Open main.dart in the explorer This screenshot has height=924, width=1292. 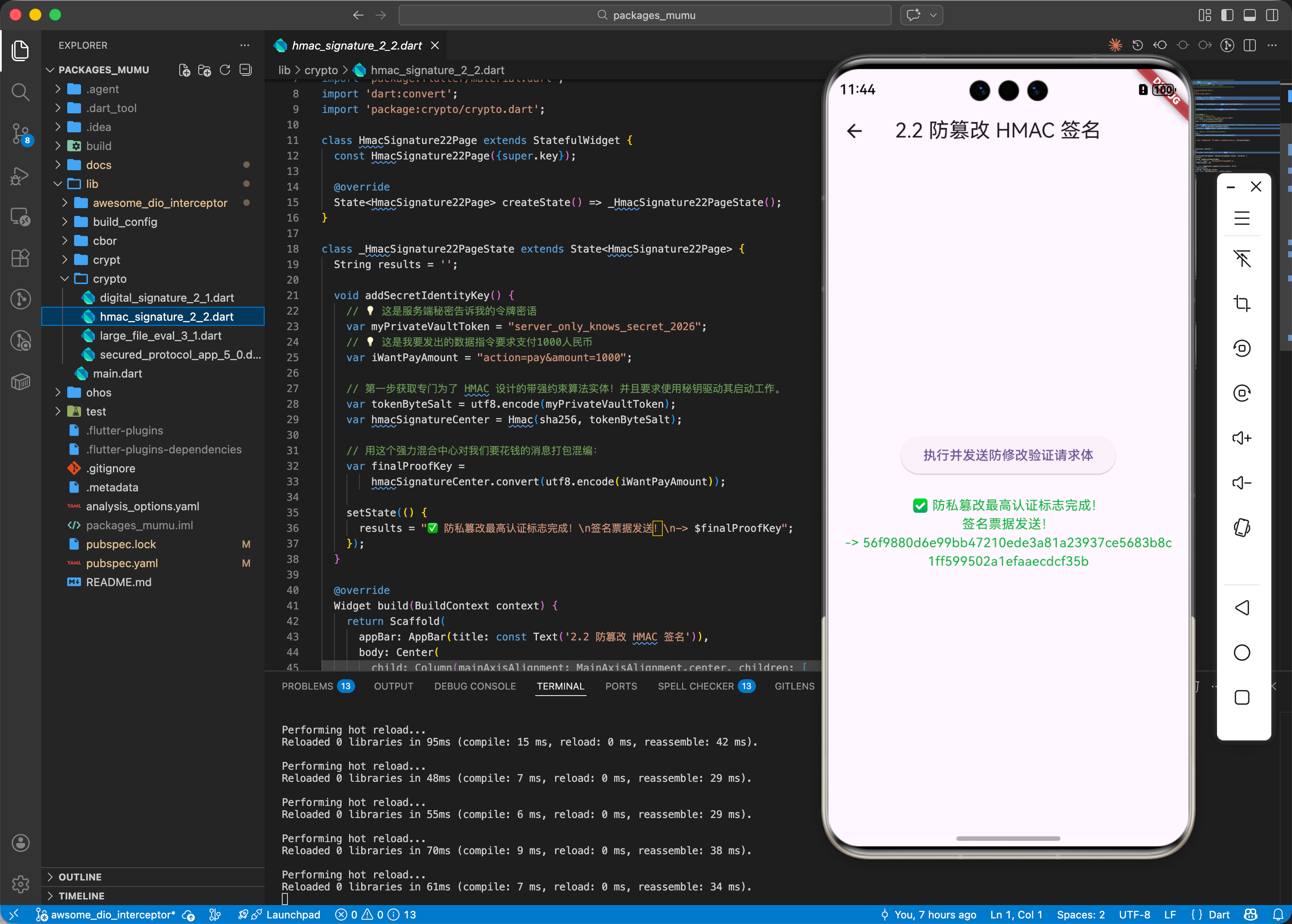tap(153, 373)
